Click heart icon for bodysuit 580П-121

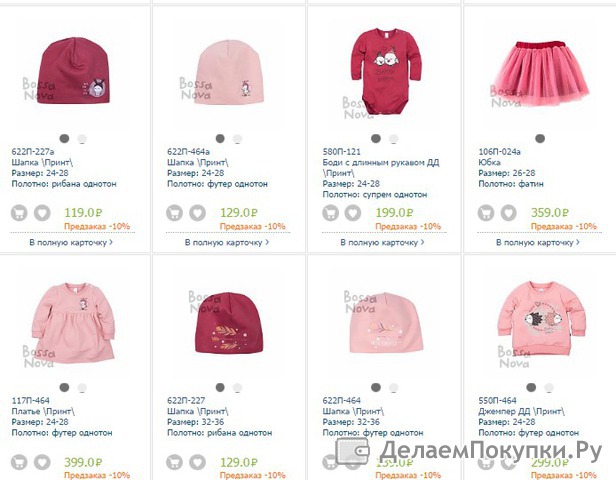click(353, 213)
